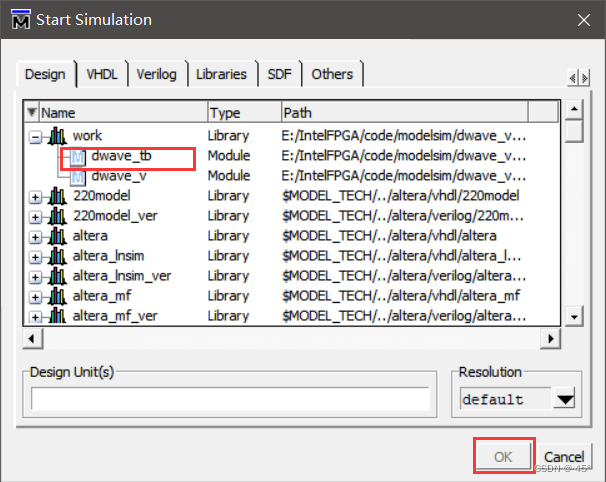Click the altera_lnsim library icon

[57, 256]
